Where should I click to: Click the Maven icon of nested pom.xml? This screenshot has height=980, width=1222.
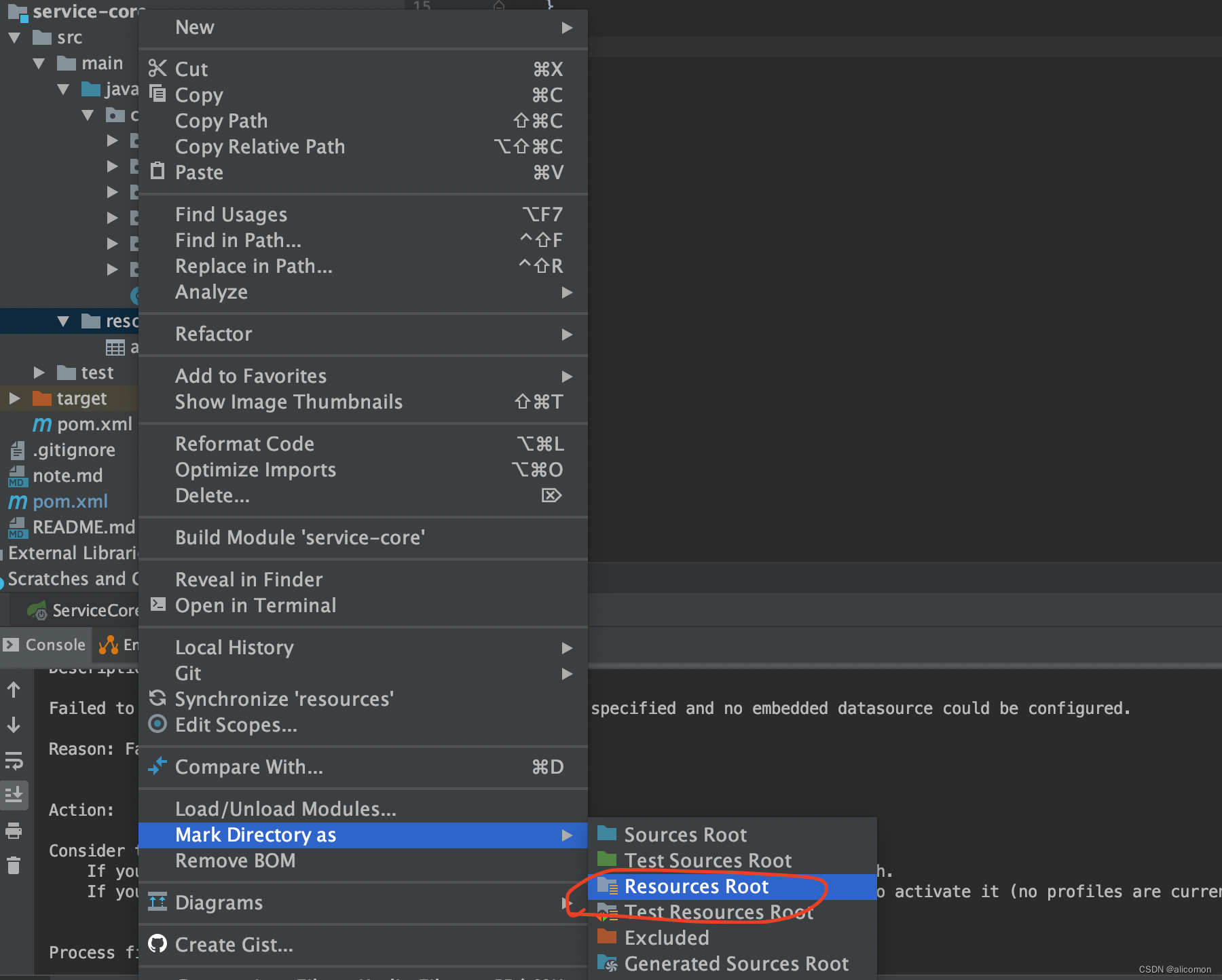(42, 424)
